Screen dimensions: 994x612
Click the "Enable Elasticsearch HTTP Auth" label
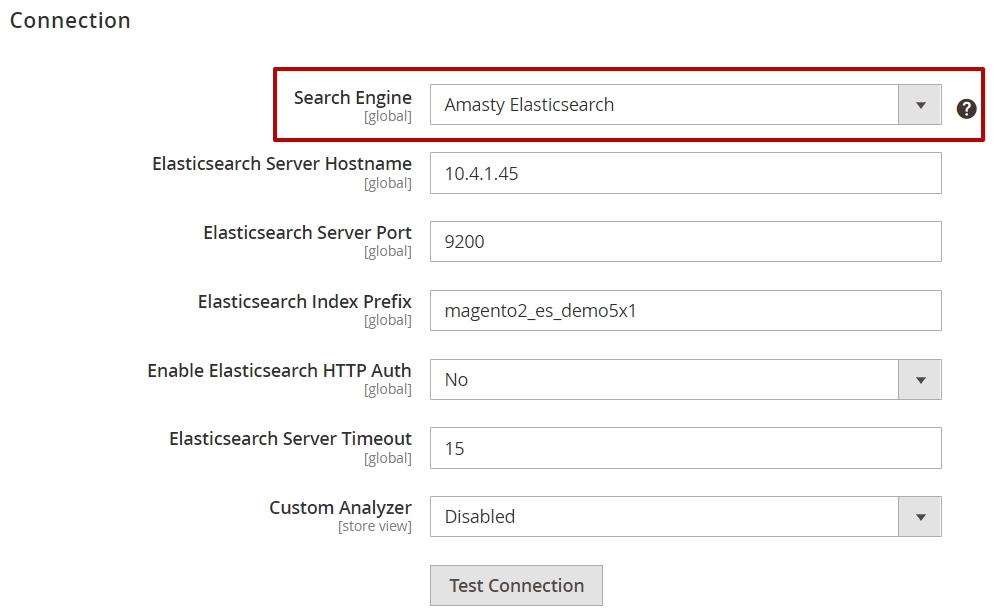[x=280, y=370]
